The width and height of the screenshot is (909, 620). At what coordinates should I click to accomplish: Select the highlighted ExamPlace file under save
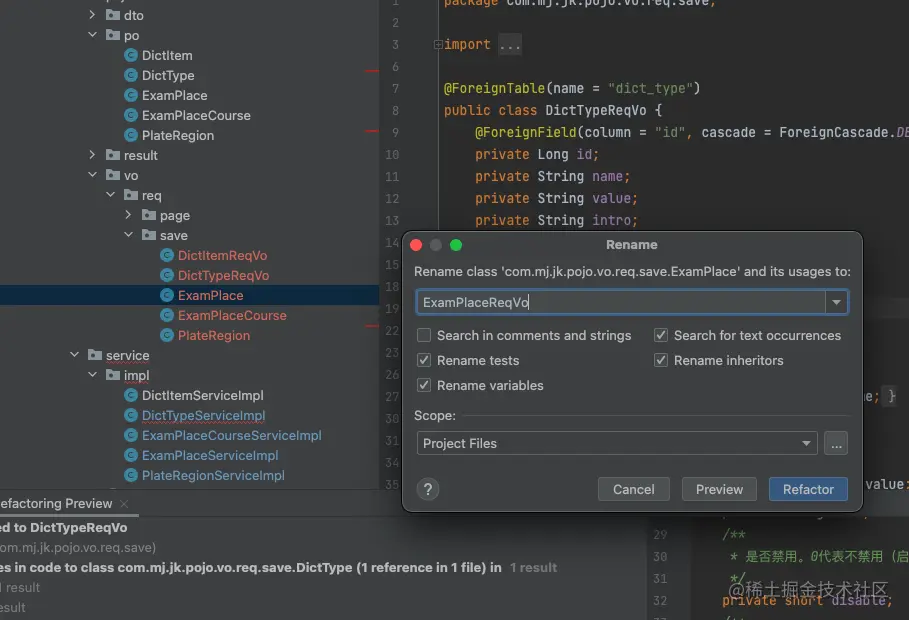190,295
